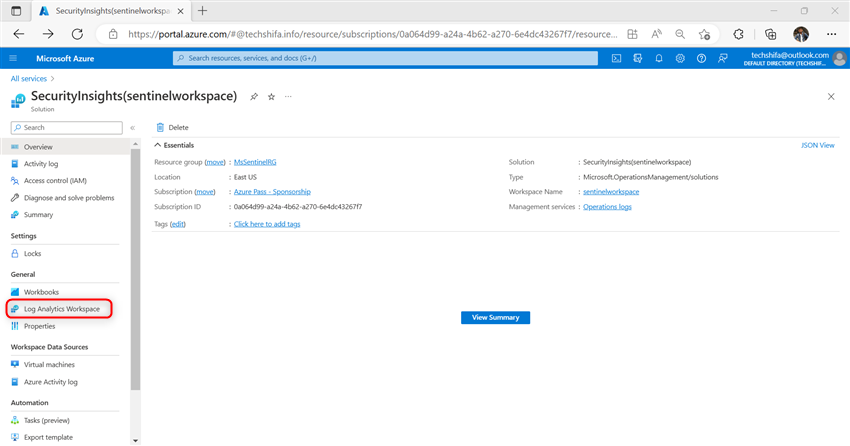Screen dimensions: 850x446
Task: Click the Search resources, services, and docs box
Action: click(385, 58)
